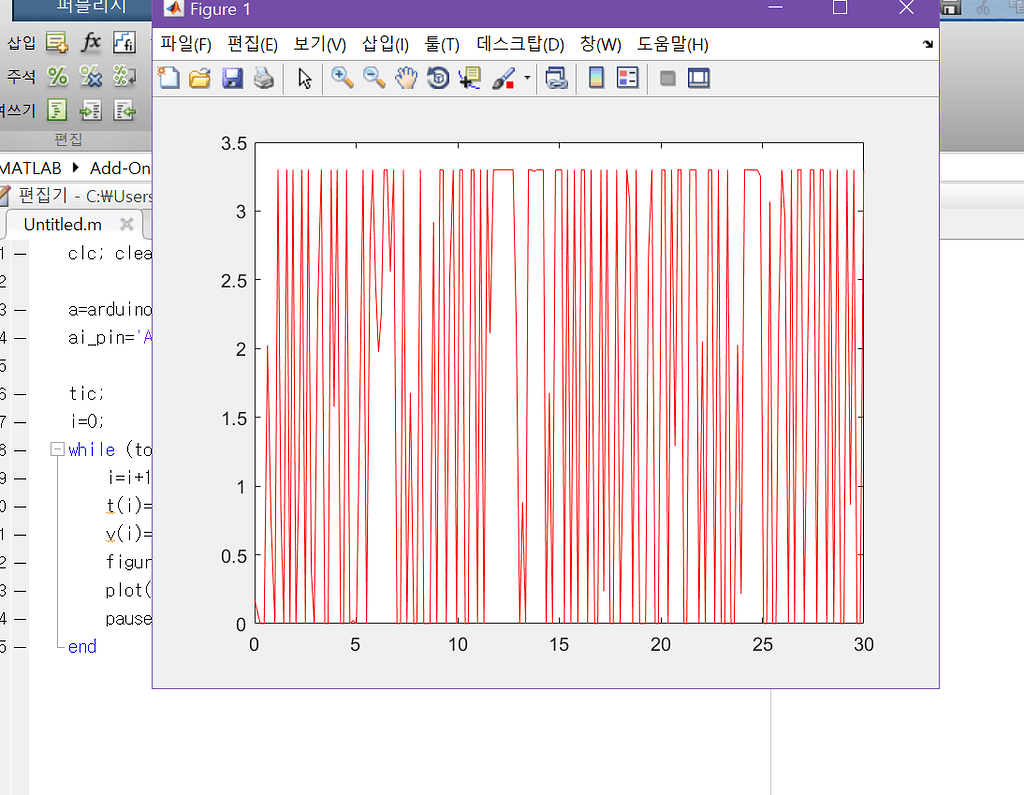
Task: Select the Zoom In tool
Action: click(342, 78)
